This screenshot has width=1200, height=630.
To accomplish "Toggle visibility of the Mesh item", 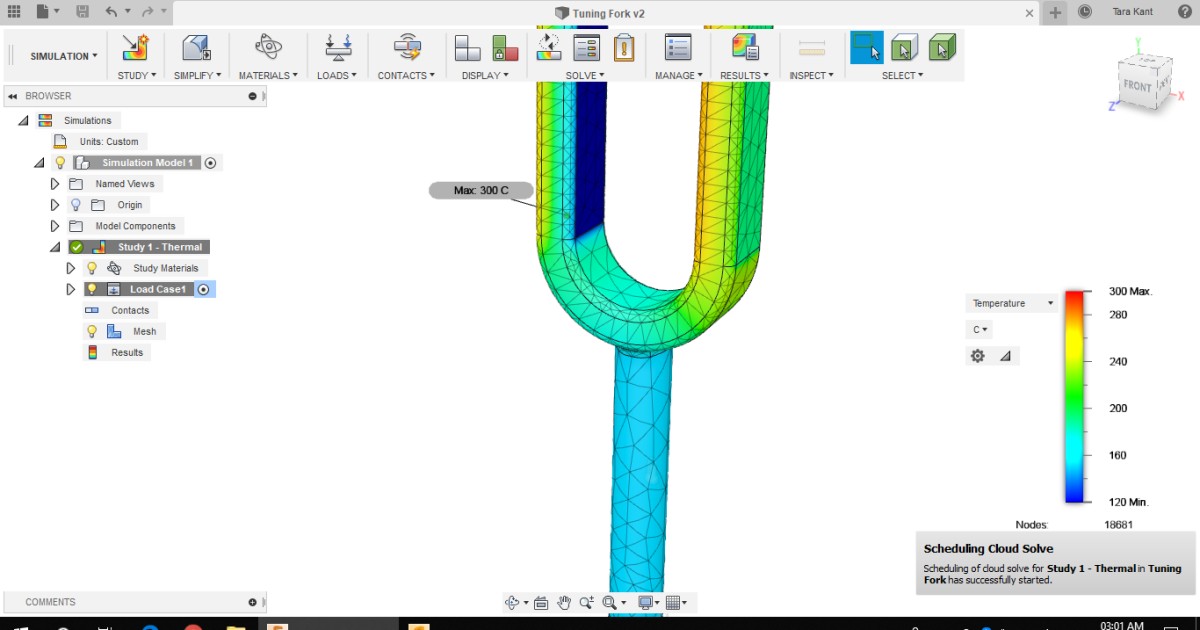I will [x=93, y=330].
